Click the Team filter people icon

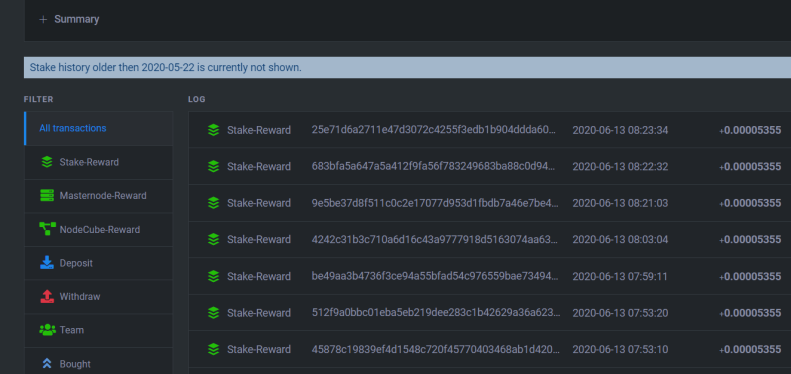[x=47, y=330]
